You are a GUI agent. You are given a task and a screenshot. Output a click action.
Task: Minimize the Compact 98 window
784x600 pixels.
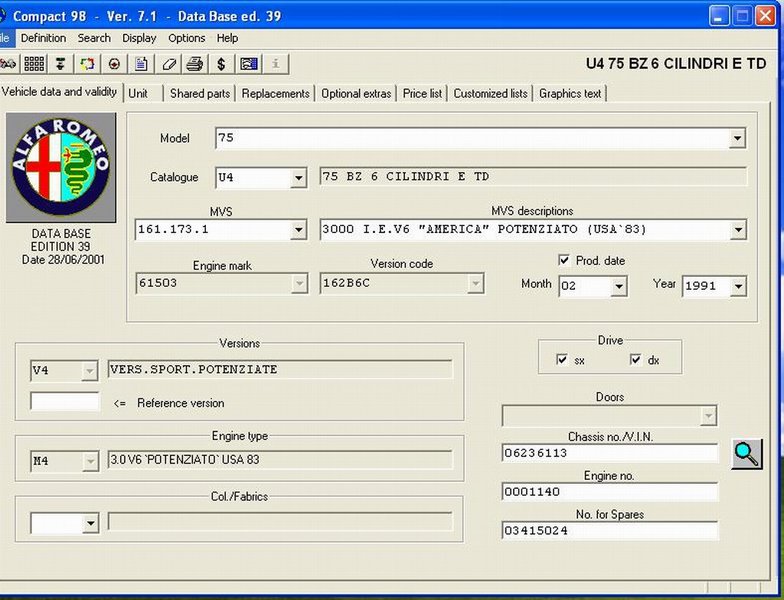click(x=719, y=16)
